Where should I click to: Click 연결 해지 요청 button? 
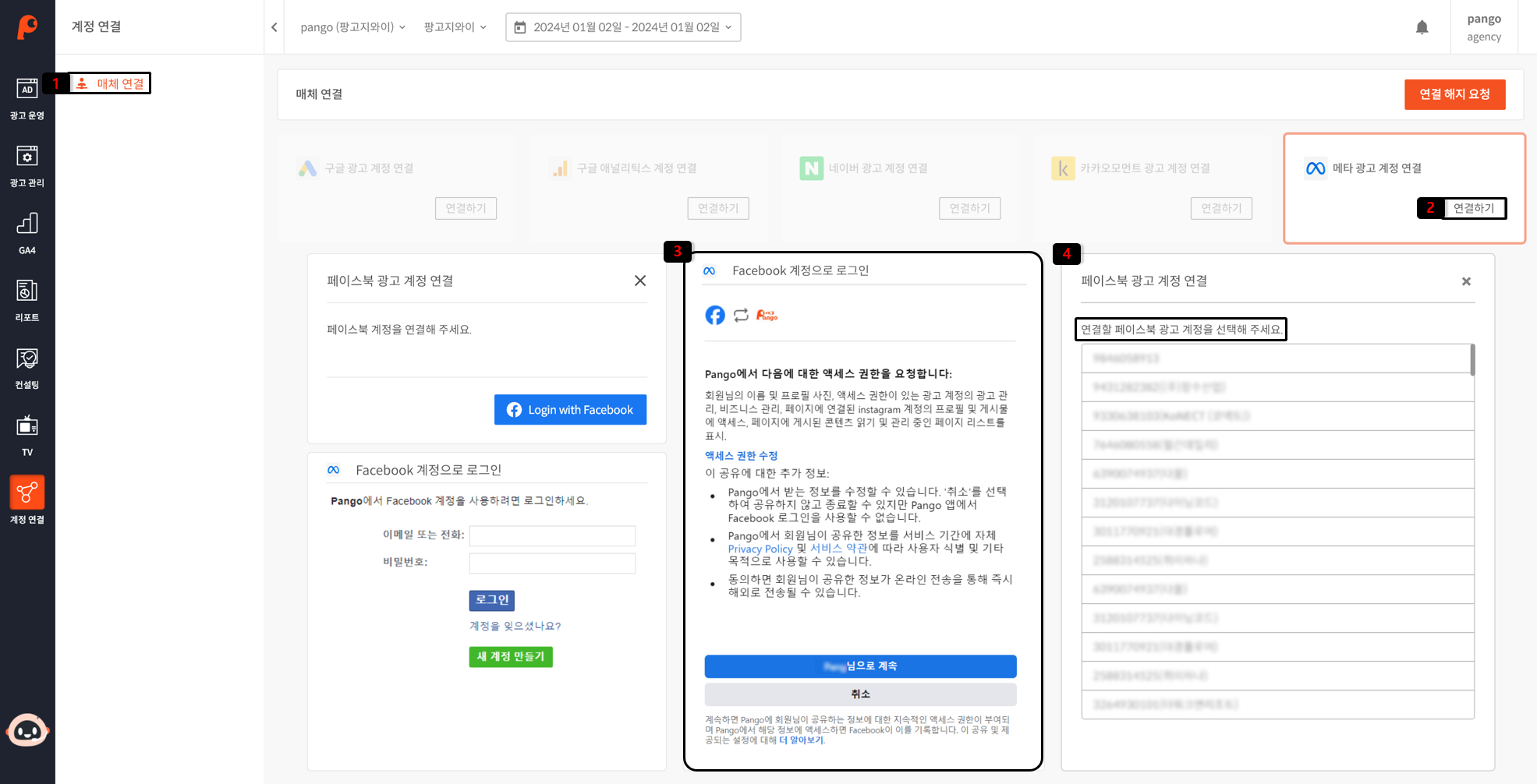[x=1454, y=94]
